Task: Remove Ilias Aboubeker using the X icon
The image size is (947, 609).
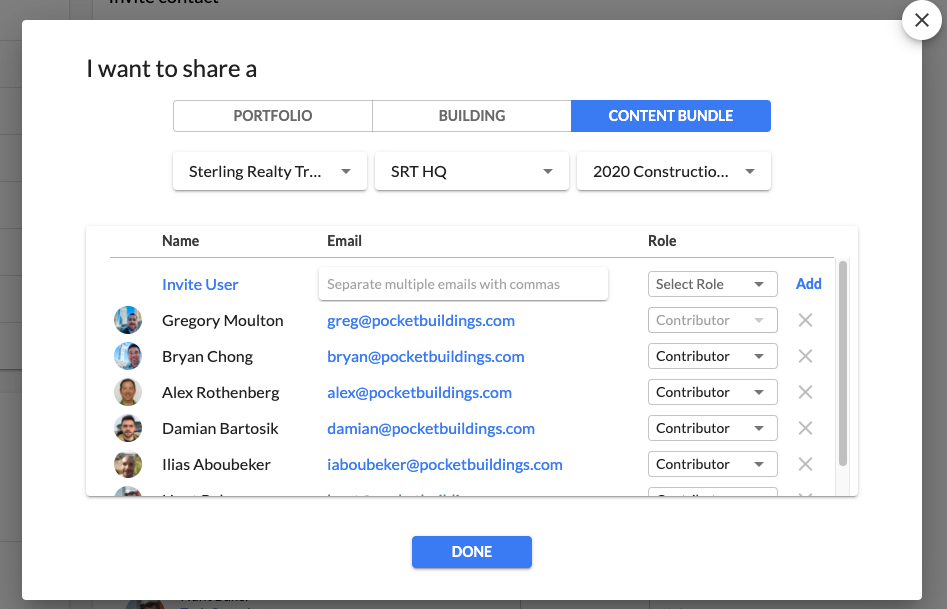Action: [805, 465]
